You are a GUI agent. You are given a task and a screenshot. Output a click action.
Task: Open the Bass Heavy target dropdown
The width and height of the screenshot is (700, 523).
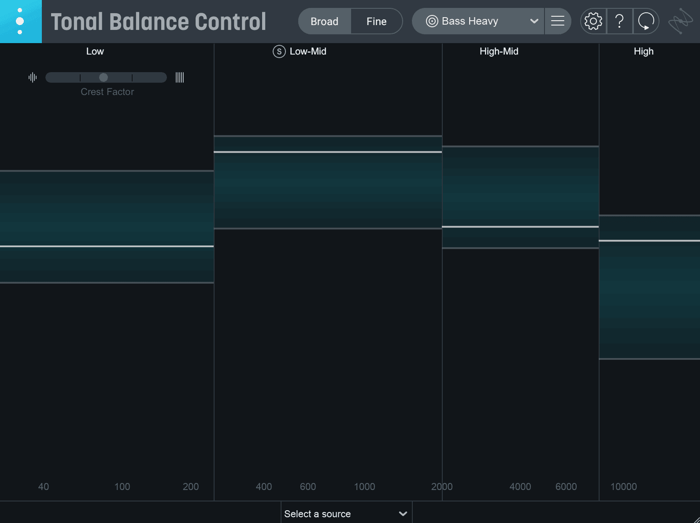point(478,21)
